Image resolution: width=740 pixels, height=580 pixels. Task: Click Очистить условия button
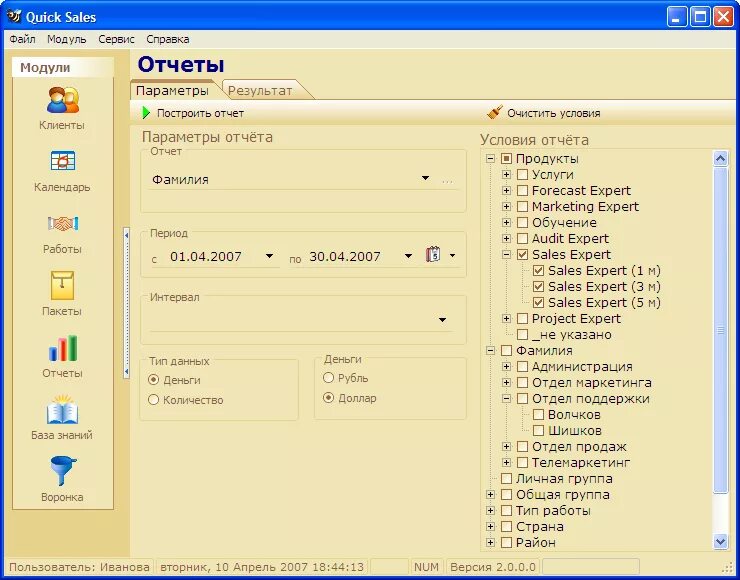543,113
